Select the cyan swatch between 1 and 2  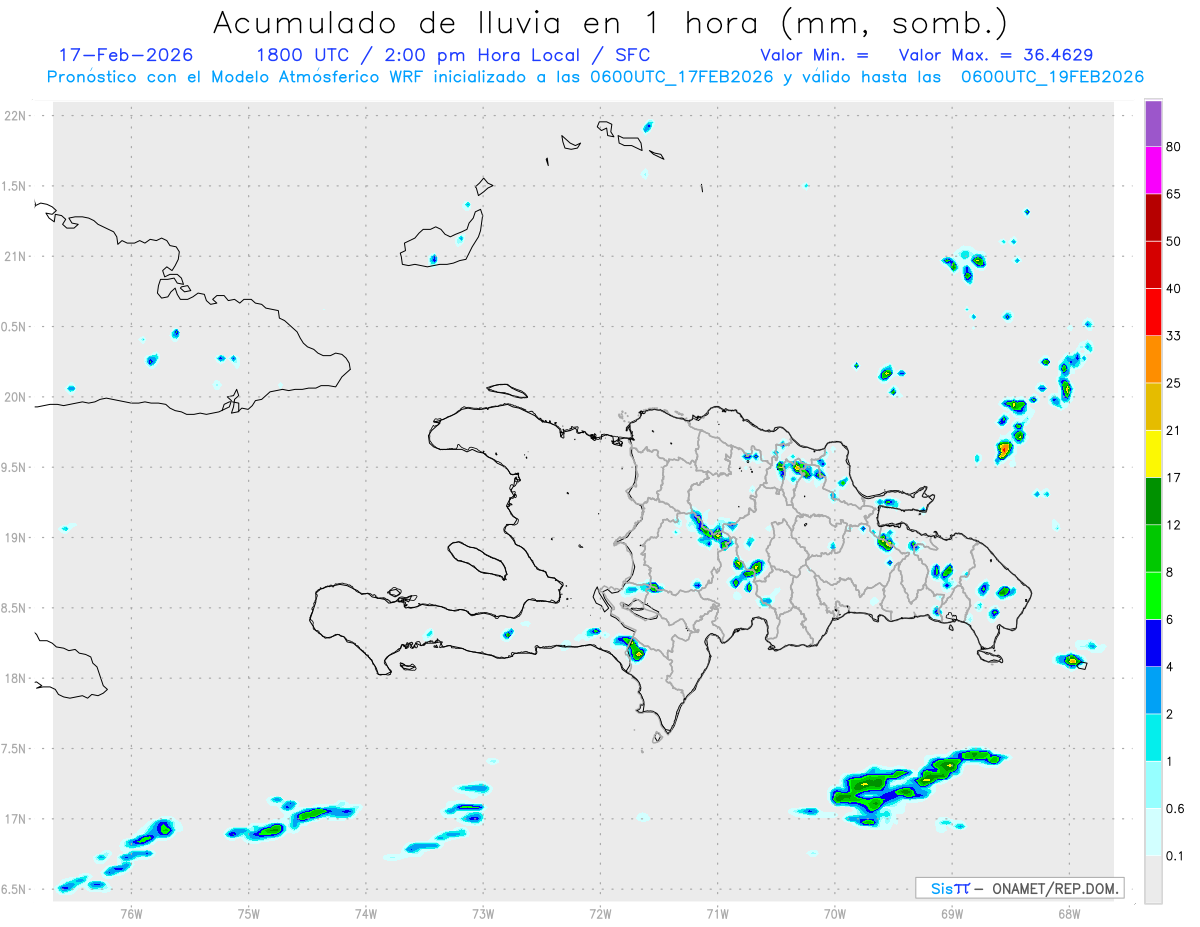pyautogui.click(x=1153, y=737)
